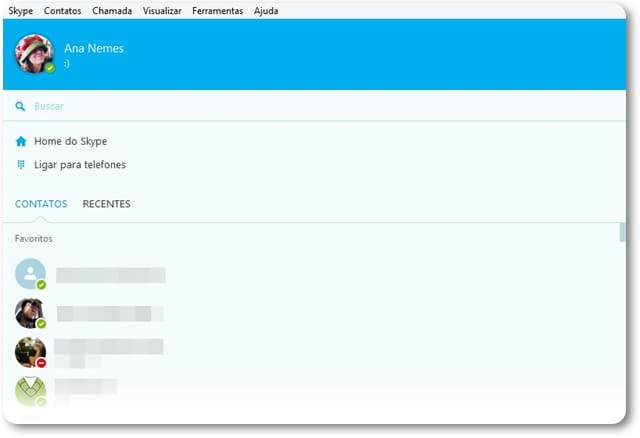Select first favorite with default blue avatar
The image size is (640, 438).
point(30,274)
